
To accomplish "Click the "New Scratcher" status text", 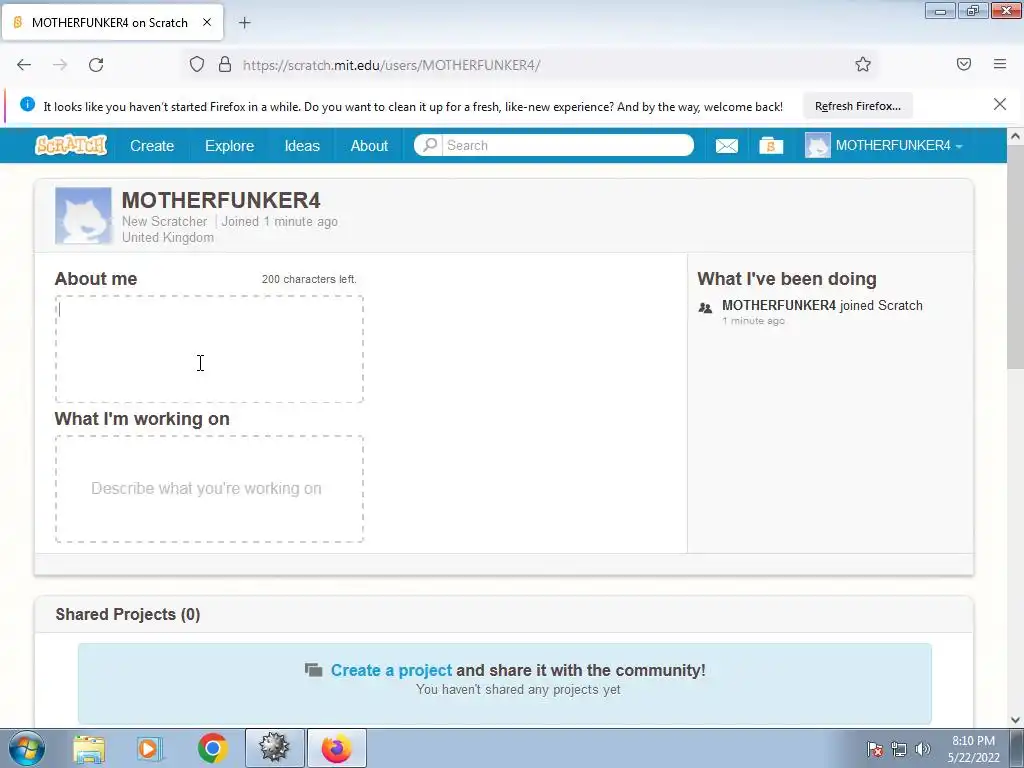I will [x=164, y=221].
